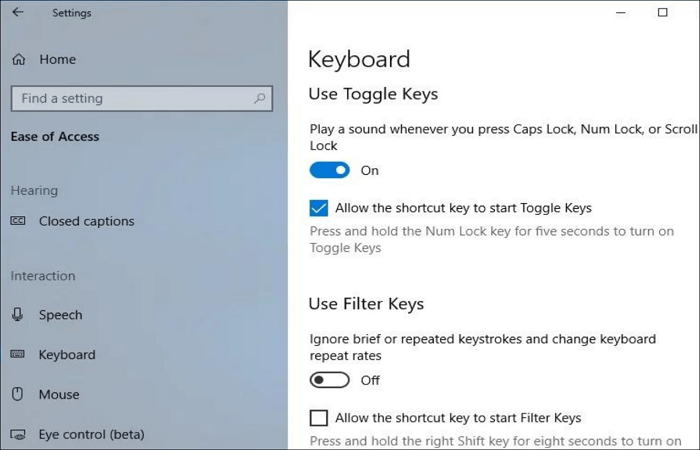700x450 pixels.
Task: Turn off the Toggle Keys switch
Action: (x=330, y=170)
